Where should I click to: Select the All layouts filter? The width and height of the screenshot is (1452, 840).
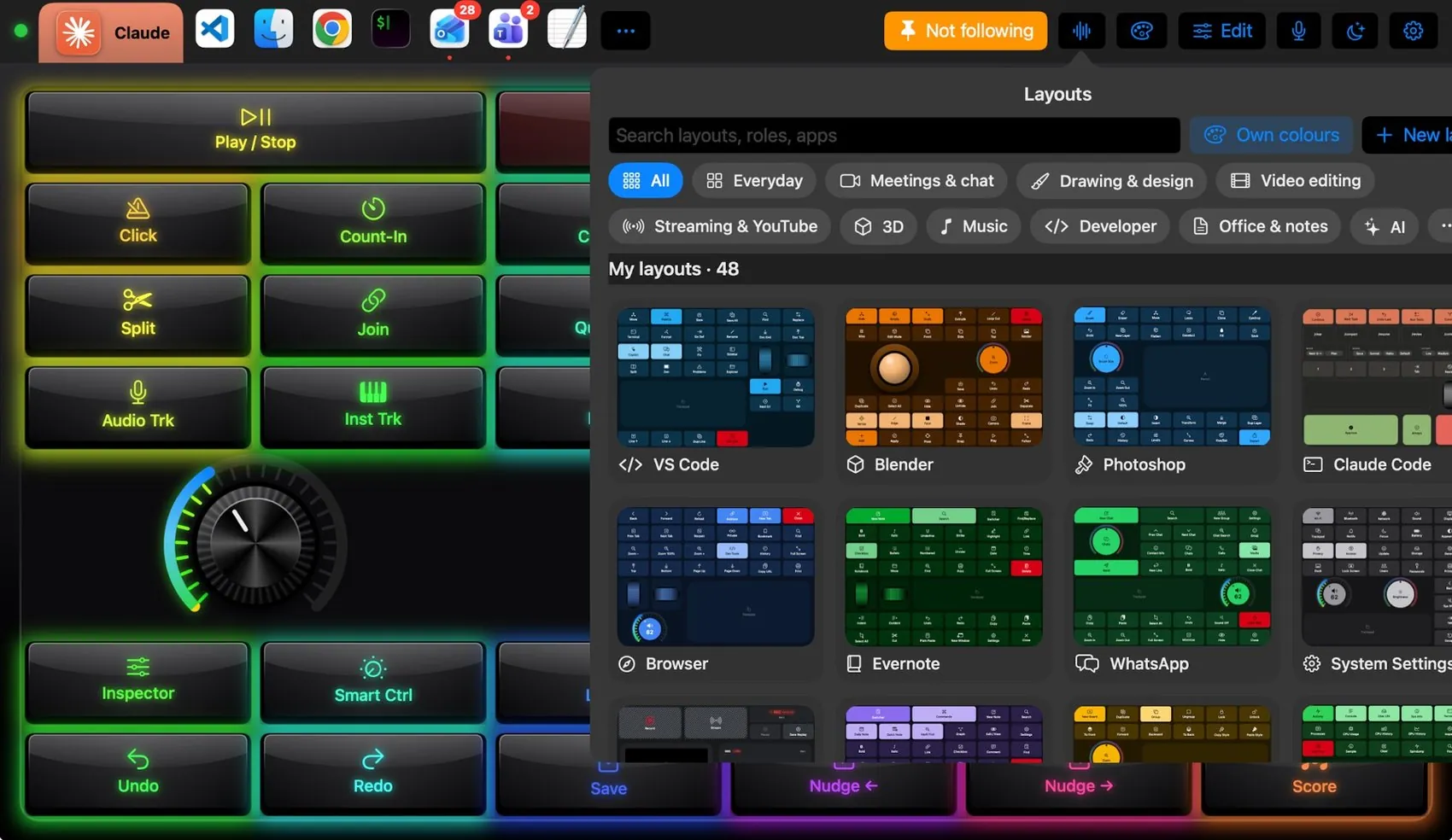(646, 181)
